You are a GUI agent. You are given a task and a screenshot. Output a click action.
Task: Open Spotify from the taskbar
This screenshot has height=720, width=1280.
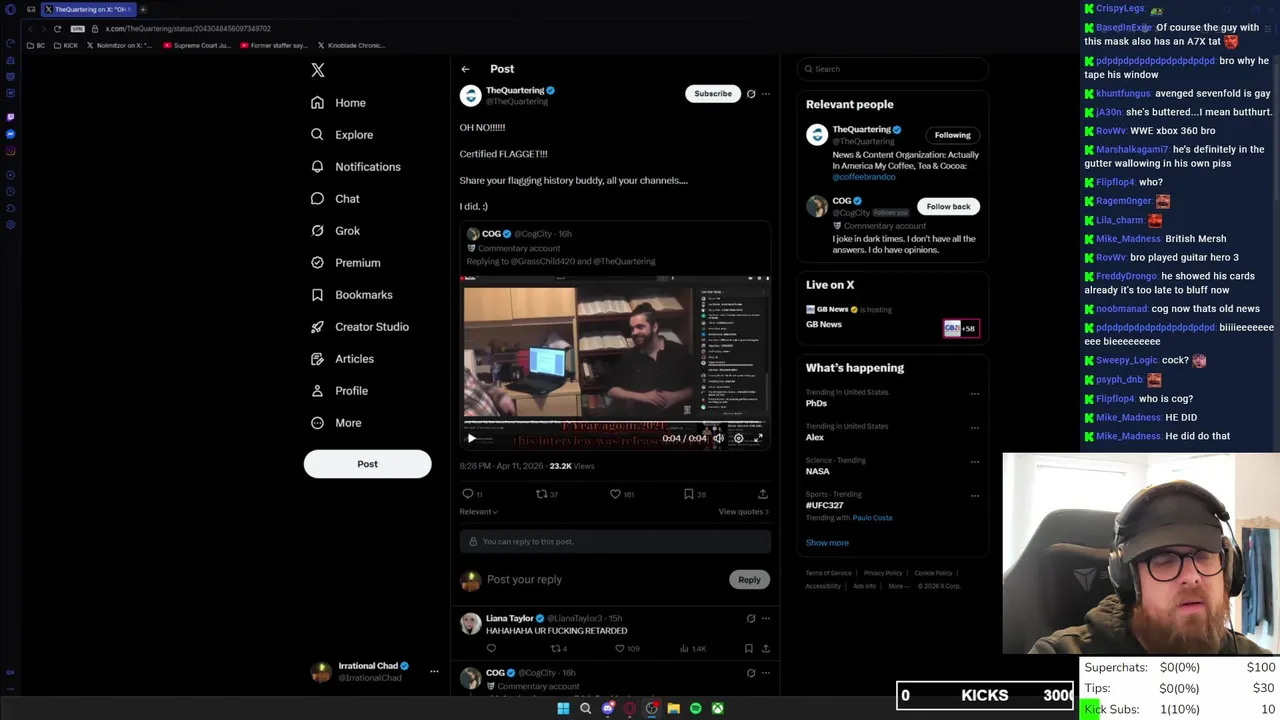pos(695,709)
